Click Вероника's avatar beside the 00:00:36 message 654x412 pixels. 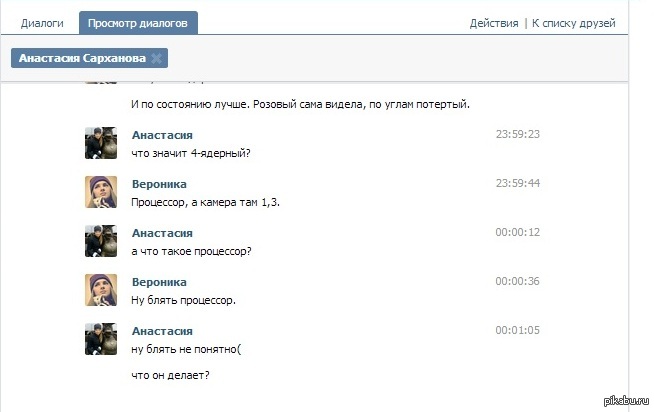(101, 290)
